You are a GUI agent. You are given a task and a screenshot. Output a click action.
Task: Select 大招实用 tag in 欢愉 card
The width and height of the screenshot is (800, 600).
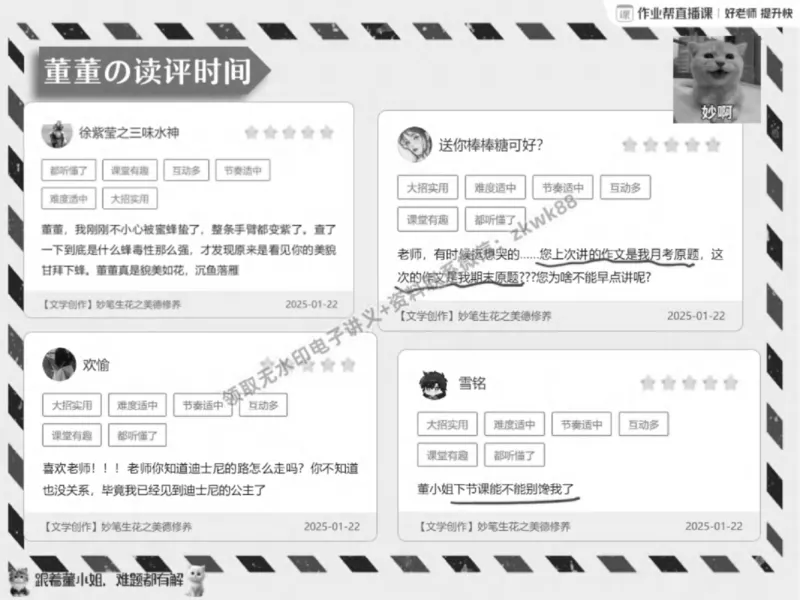72,405
